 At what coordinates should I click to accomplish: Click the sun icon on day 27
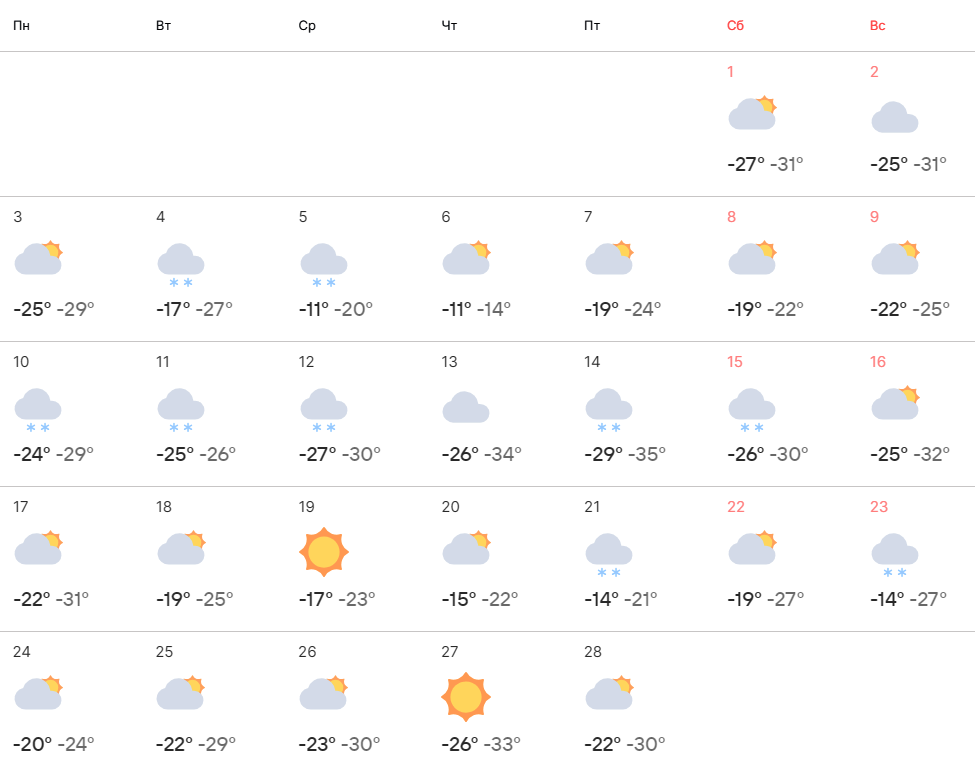[x=466, y=696]
